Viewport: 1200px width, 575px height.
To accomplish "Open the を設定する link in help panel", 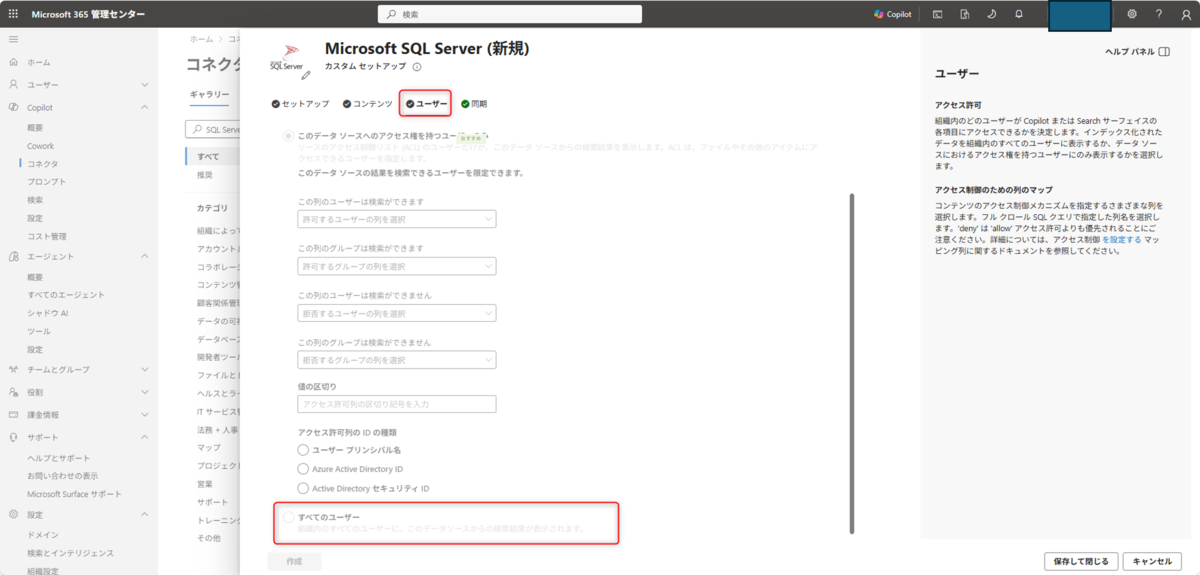I will click(1121, 240).
